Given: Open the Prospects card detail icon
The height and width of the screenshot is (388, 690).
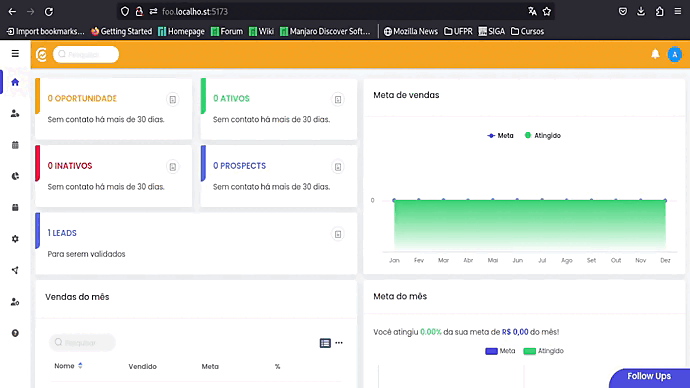Looking at the screenshot, I should click(x=338, y=167).
